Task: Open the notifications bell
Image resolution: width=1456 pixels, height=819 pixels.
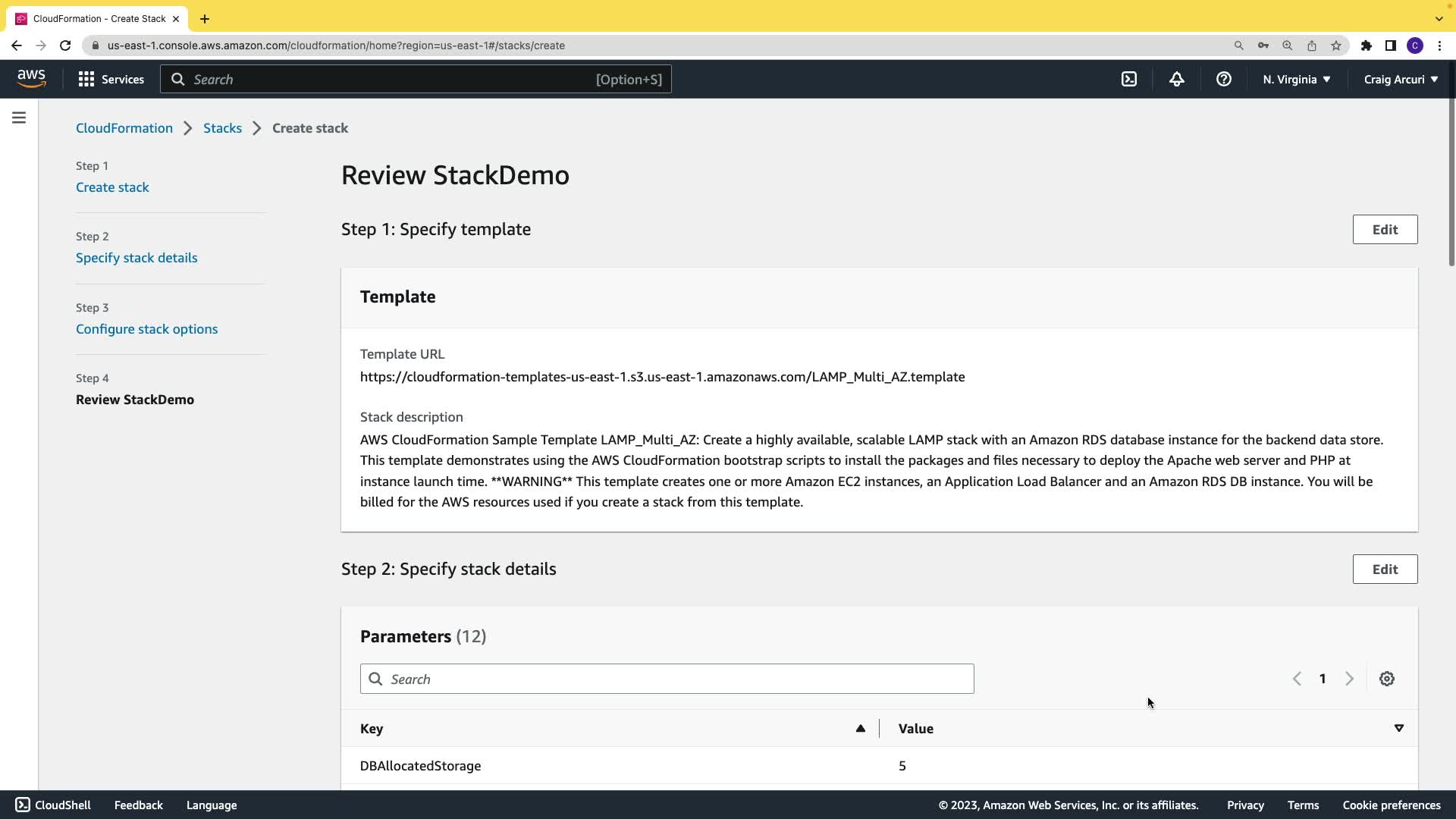Action: pyautogui.click(x=1176, y=80)
